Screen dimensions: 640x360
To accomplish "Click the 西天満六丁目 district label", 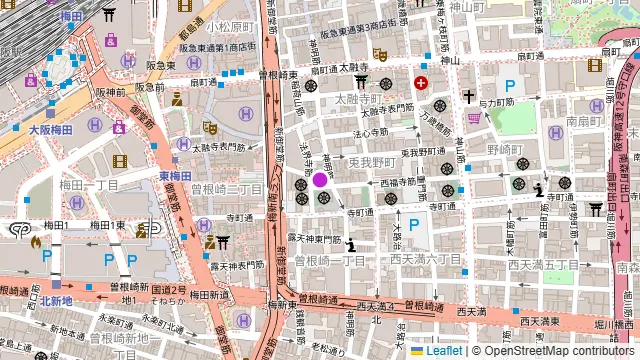I will (x=425, y=259).
